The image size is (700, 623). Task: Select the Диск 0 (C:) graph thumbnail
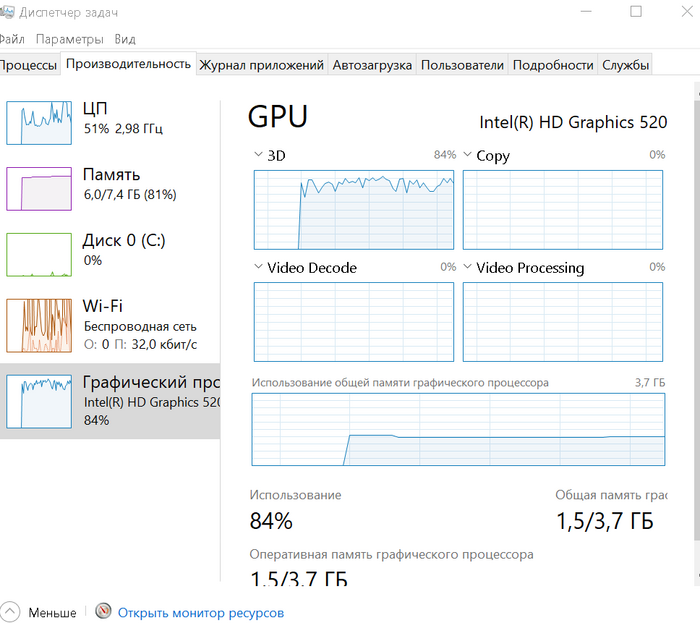pyautogui.click(x=39, y=254)
